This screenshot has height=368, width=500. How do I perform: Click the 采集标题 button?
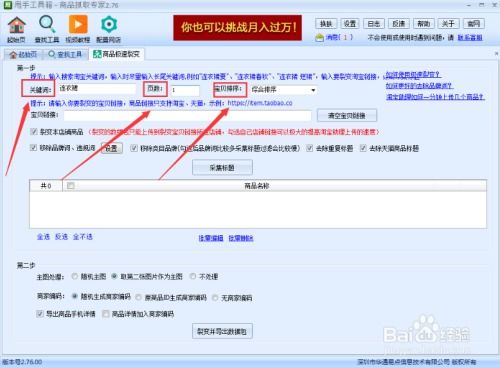222,168
